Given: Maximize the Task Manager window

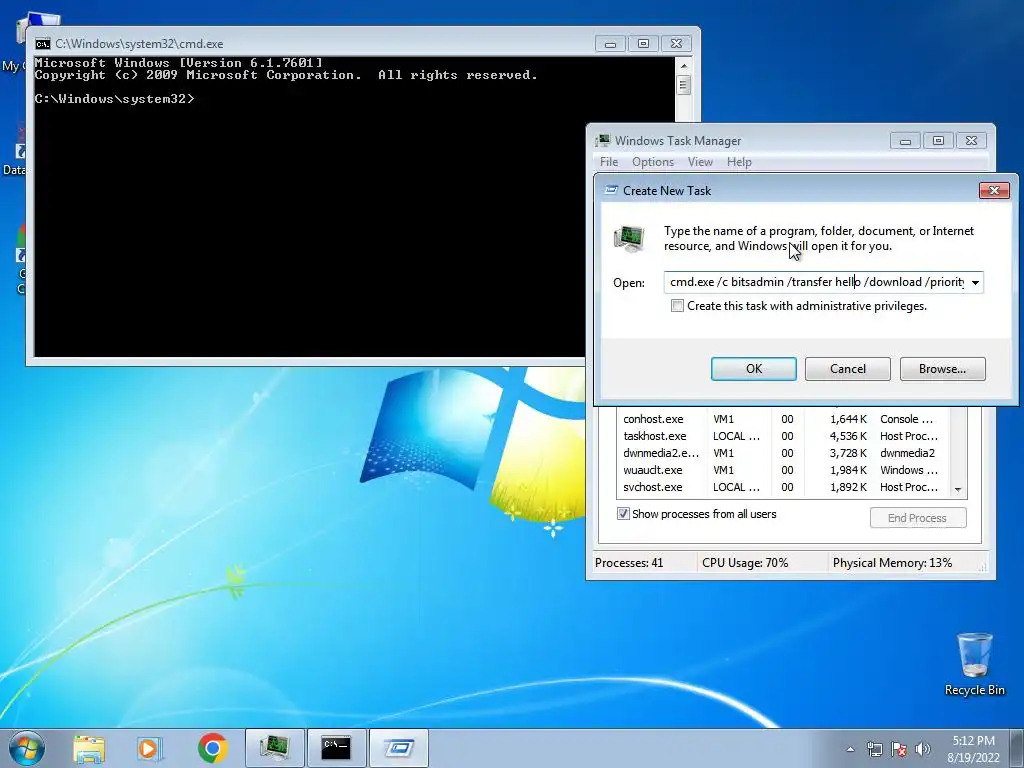Looking at the screenshot, I should [938, 140].
